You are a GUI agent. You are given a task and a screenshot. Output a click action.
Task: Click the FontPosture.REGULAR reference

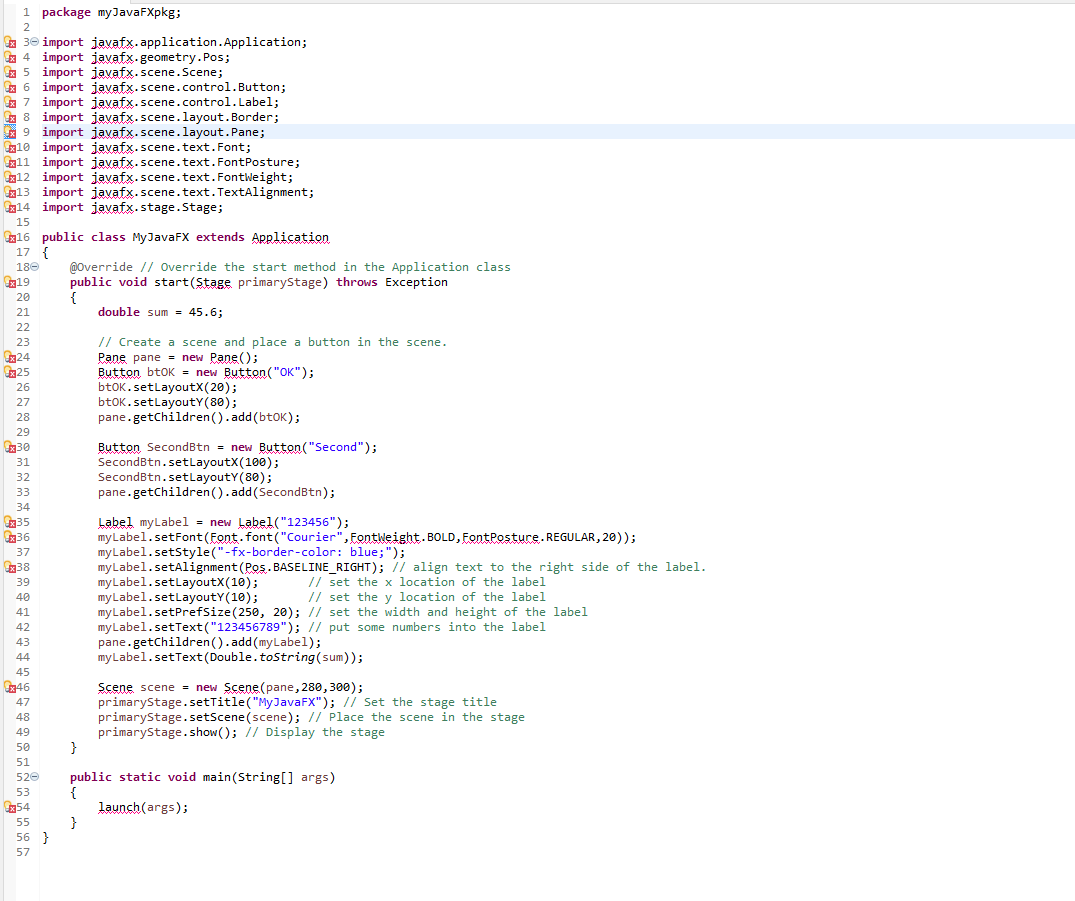(530, 538)
